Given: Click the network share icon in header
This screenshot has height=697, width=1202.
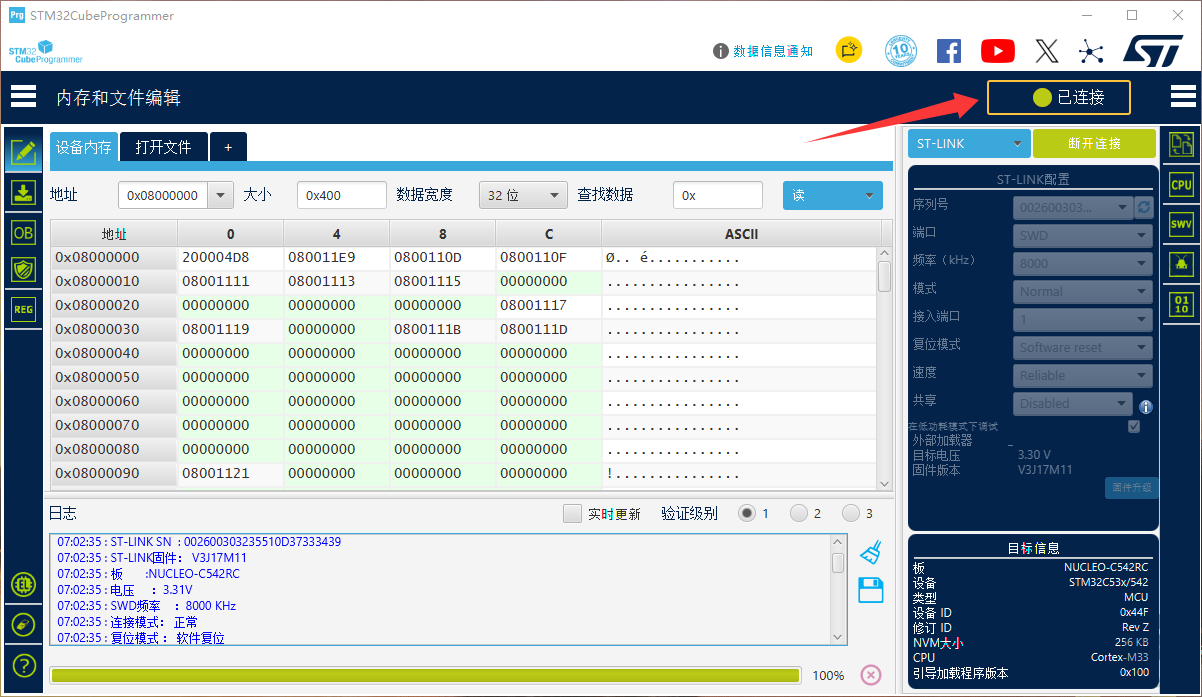Looking at the screenshot, I should [x=1091, y=51].
